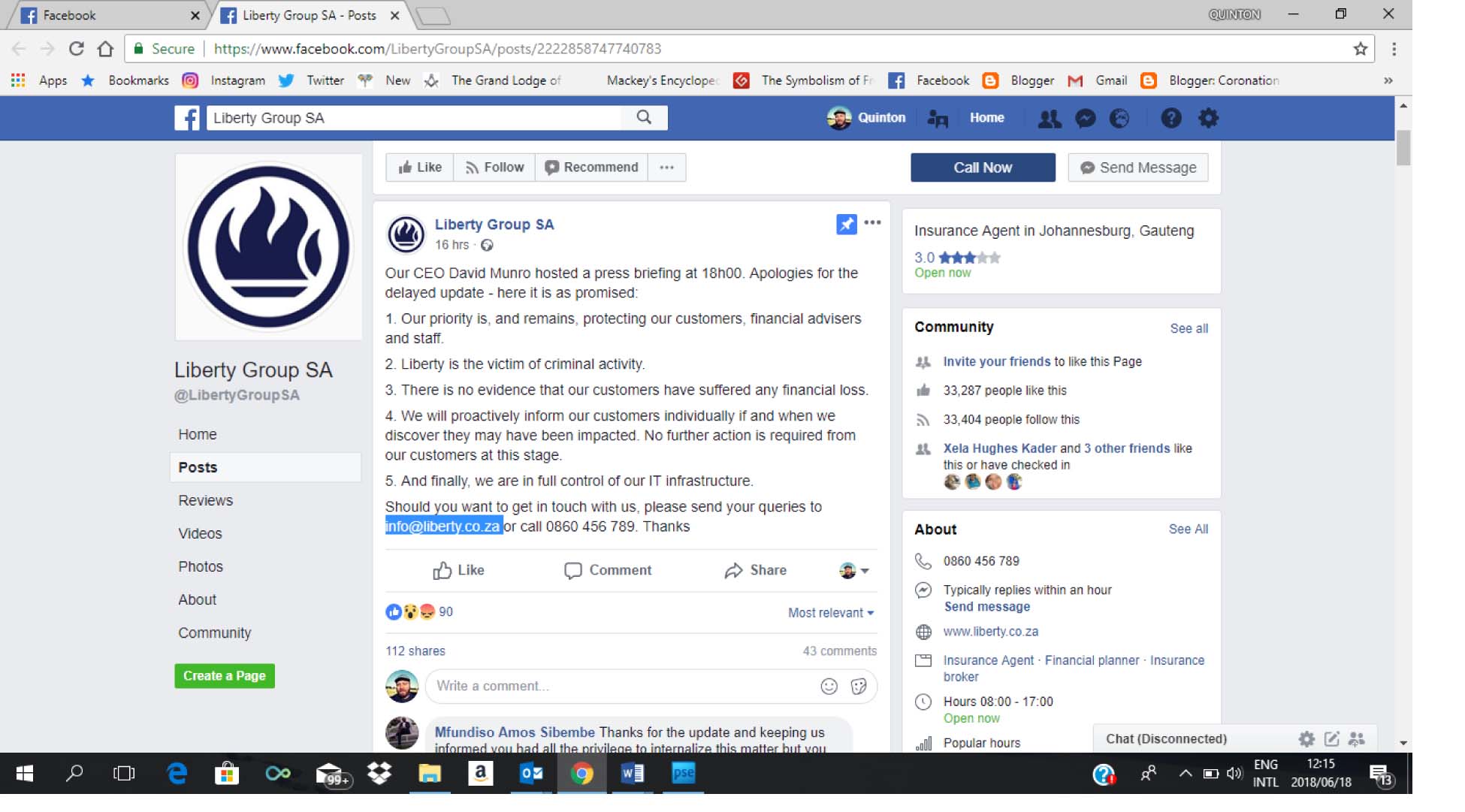Open the www.liberty.co.za website link
Viewport: 1465px width, 812px height.
click(x=990, y=632)
